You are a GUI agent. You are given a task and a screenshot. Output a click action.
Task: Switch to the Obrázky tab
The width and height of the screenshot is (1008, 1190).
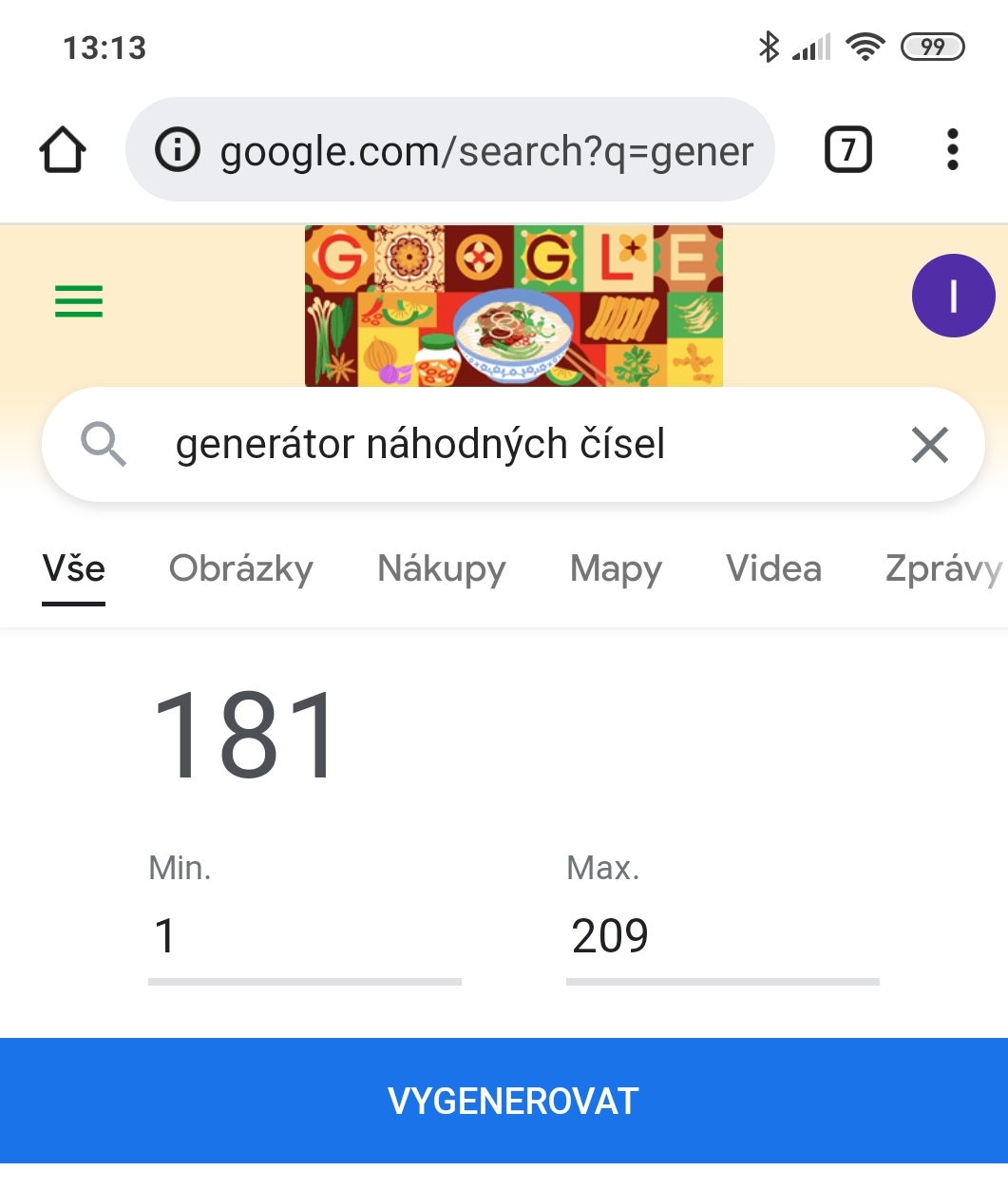pos(241,568)
